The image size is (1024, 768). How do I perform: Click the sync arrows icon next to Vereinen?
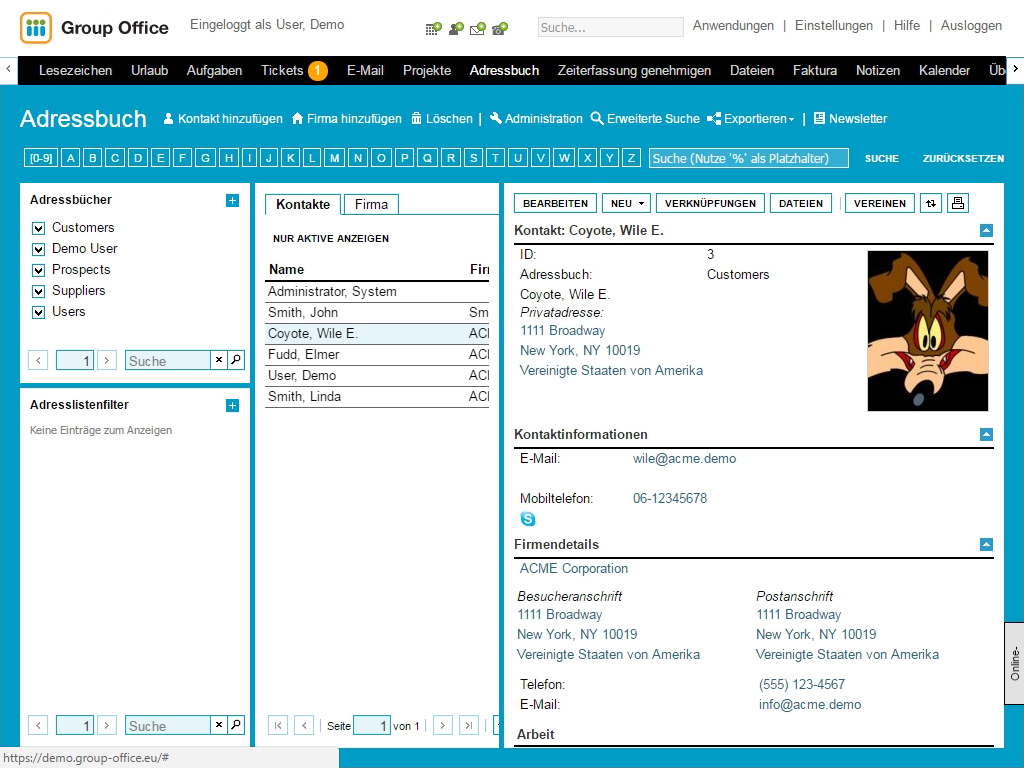931,203
